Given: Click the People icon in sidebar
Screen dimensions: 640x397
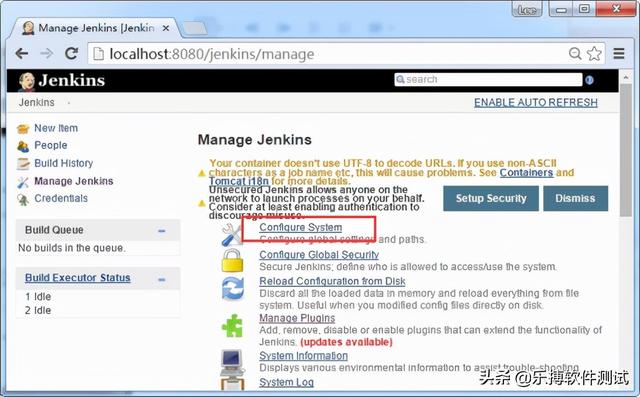Looking at the screenshot, I should point(23,146).
